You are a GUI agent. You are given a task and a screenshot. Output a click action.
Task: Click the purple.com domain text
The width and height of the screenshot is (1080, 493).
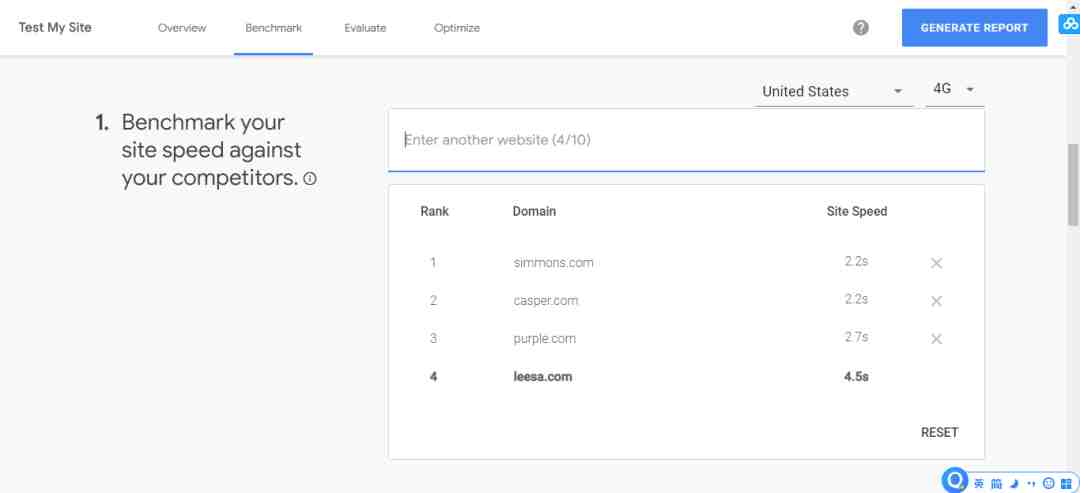(x=544, y=339)
